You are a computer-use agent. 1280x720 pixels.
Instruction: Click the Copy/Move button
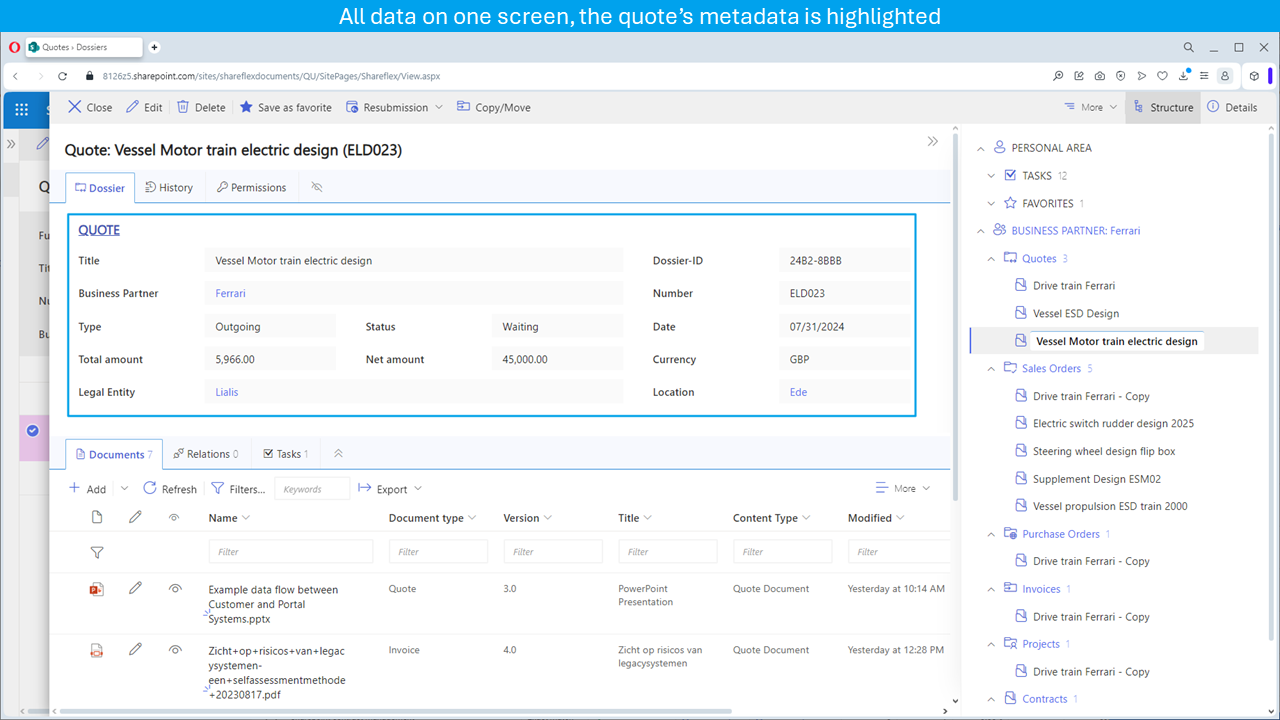coord(493,107)
